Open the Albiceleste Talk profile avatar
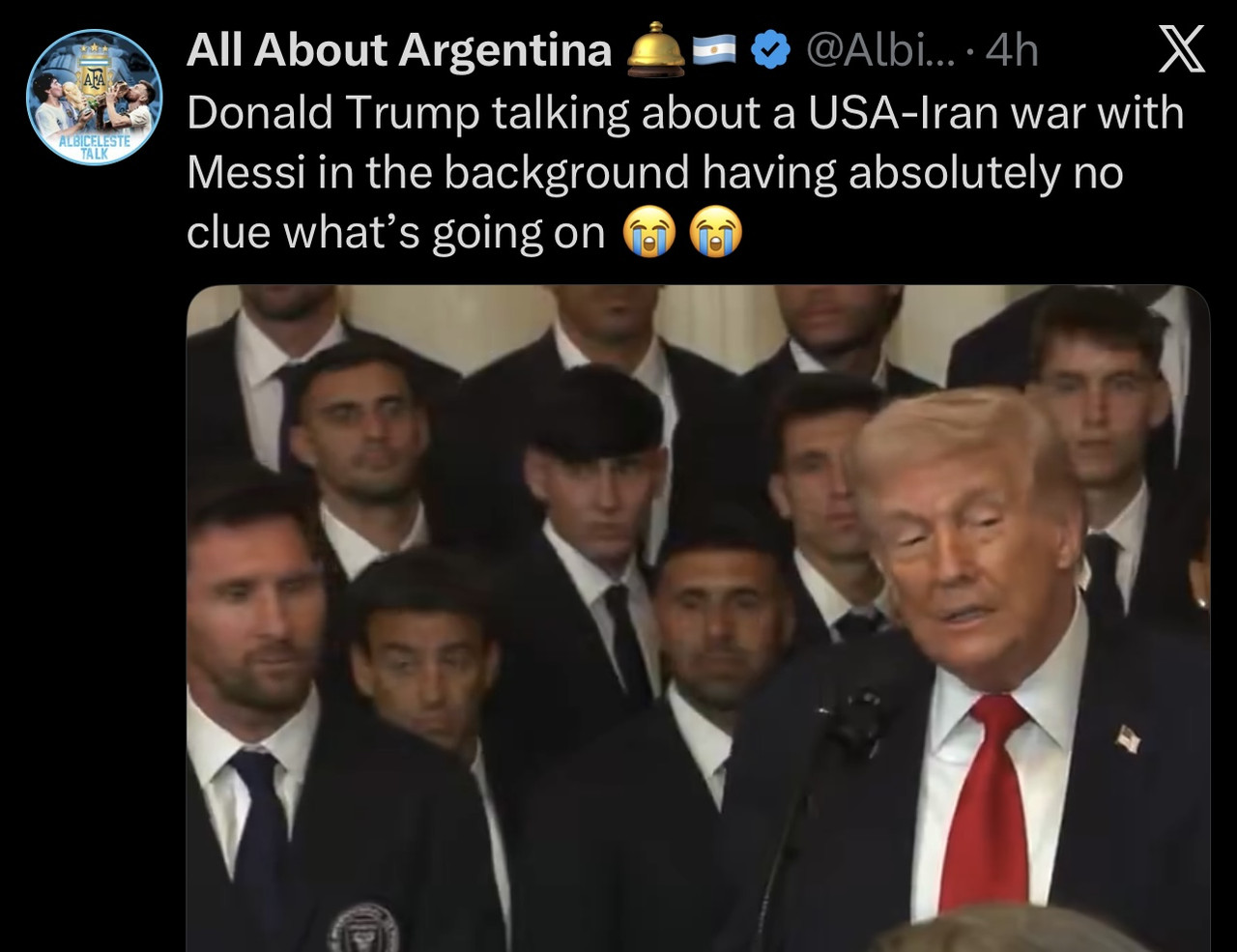This screenshot has height=952, width=1237. (x=94, y=98)
